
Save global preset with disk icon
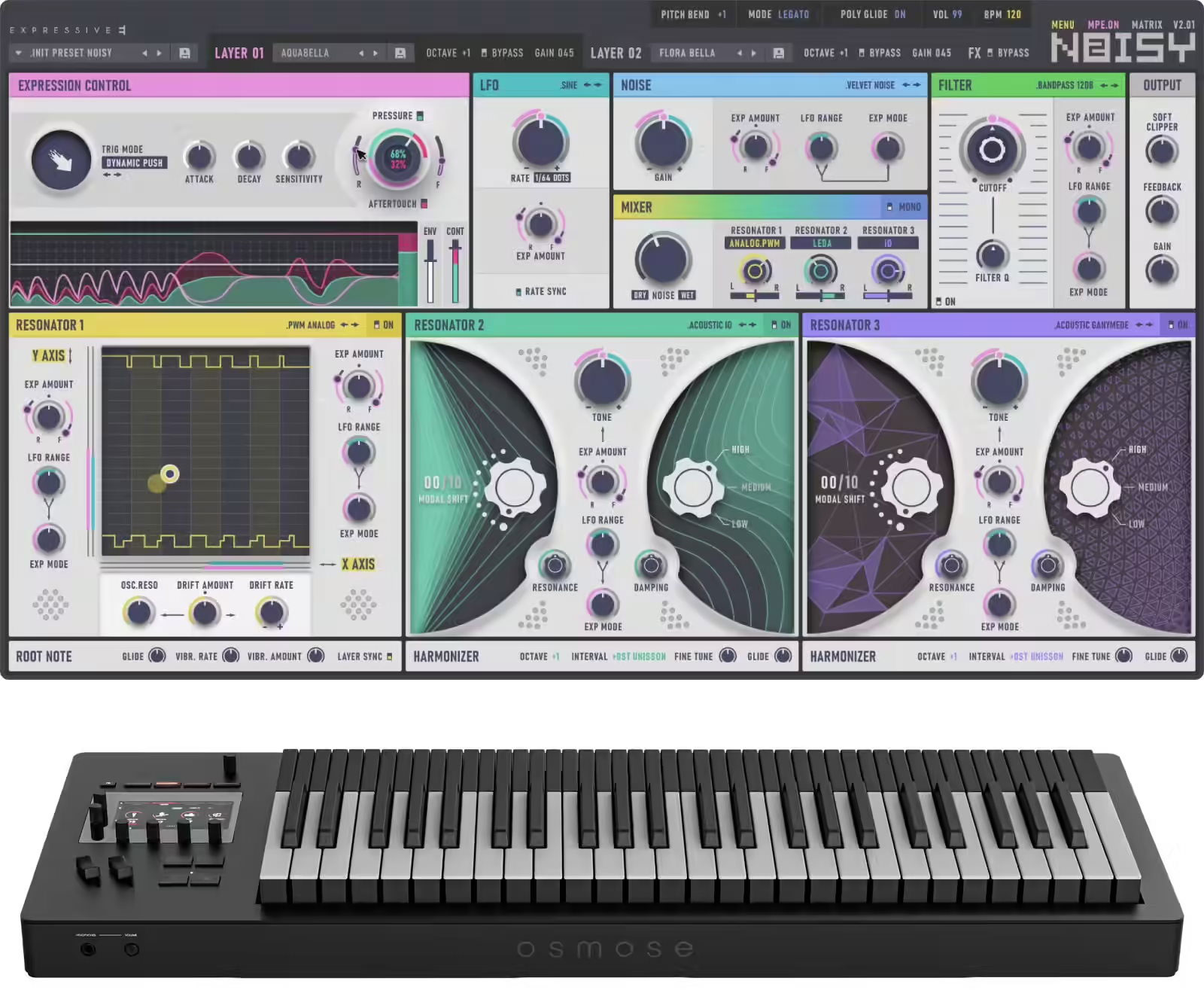(184, 53)
